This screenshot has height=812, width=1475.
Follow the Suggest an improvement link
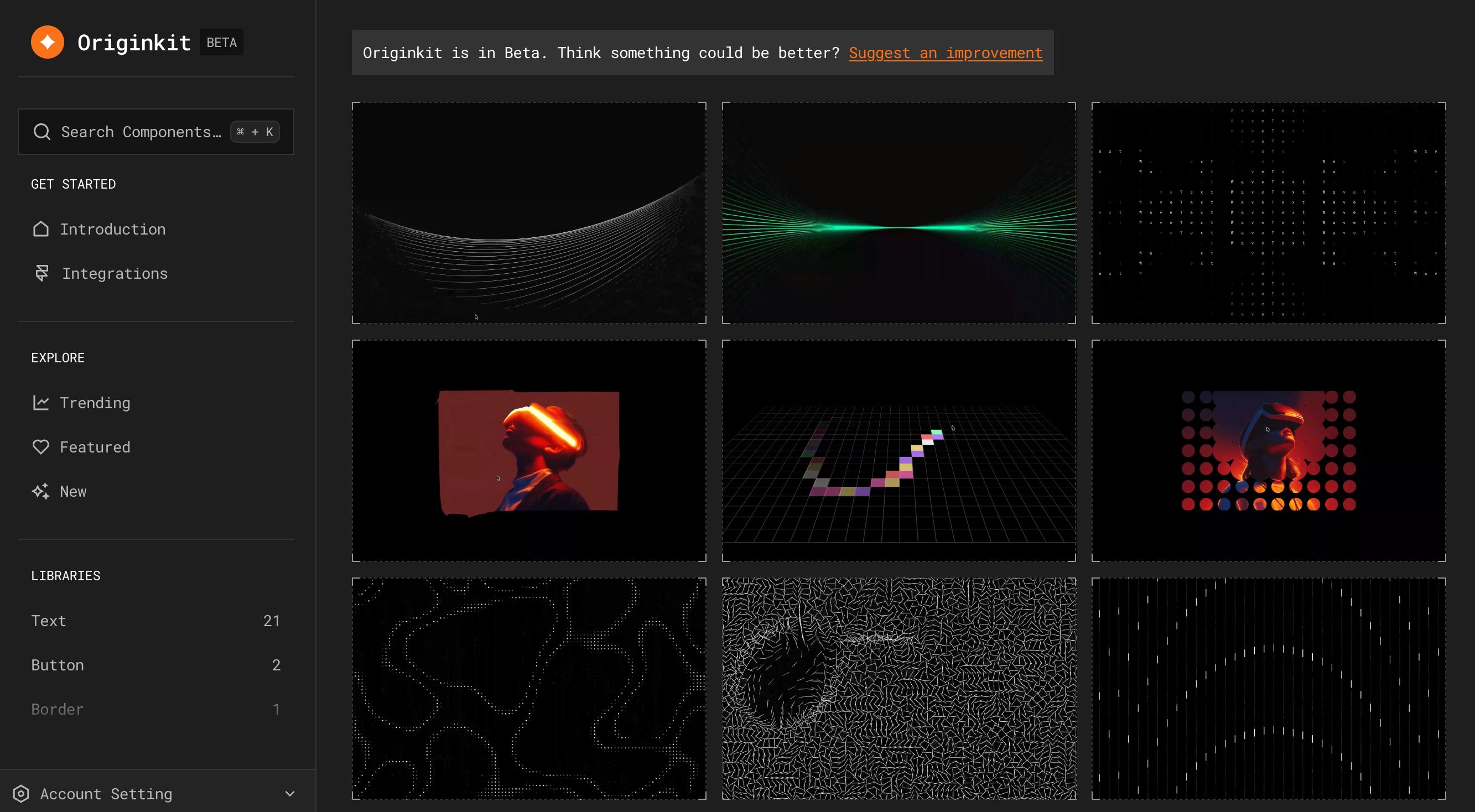point(946,53)
